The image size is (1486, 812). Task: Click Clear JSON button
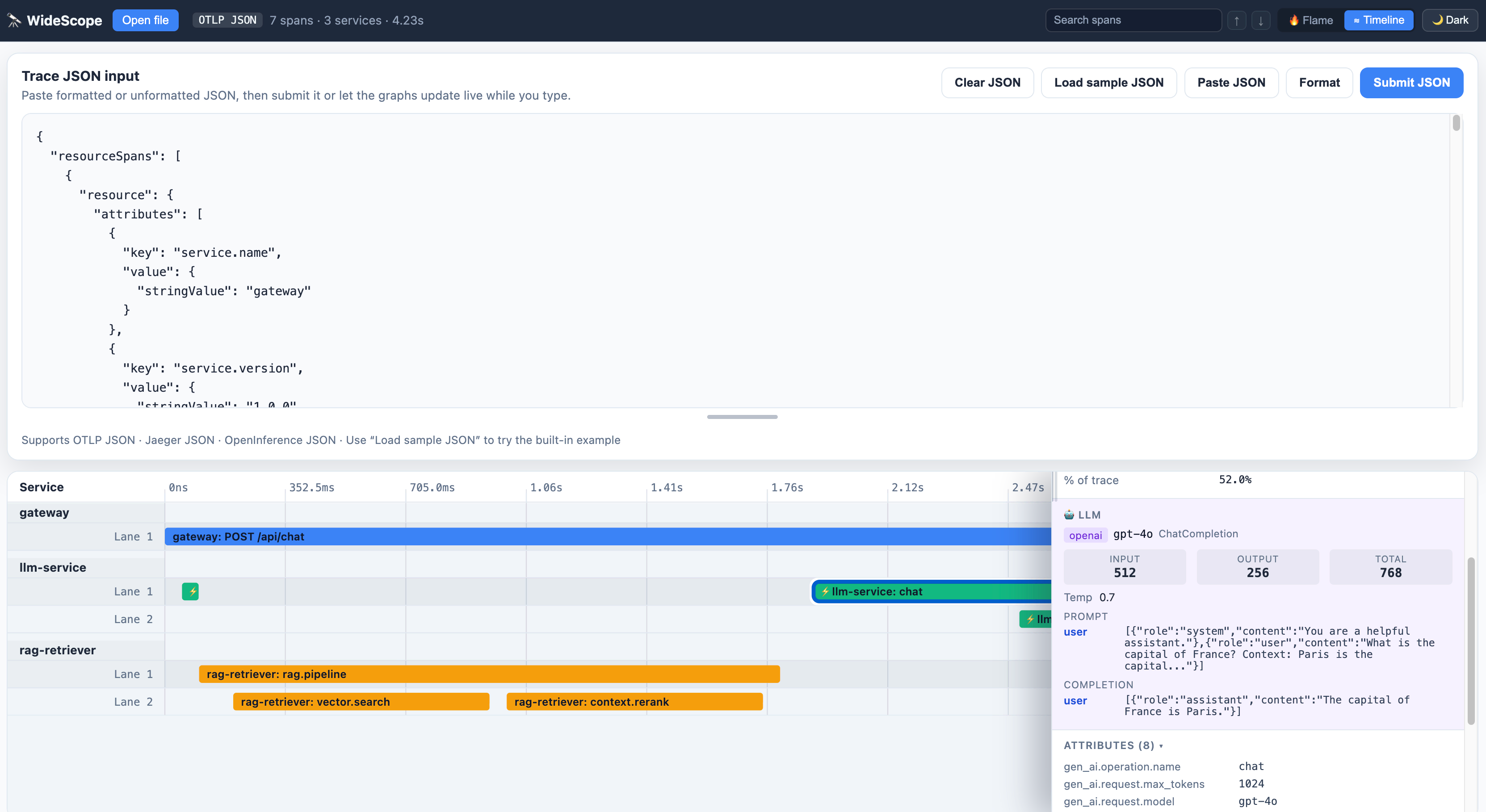(x=987, y=83)
